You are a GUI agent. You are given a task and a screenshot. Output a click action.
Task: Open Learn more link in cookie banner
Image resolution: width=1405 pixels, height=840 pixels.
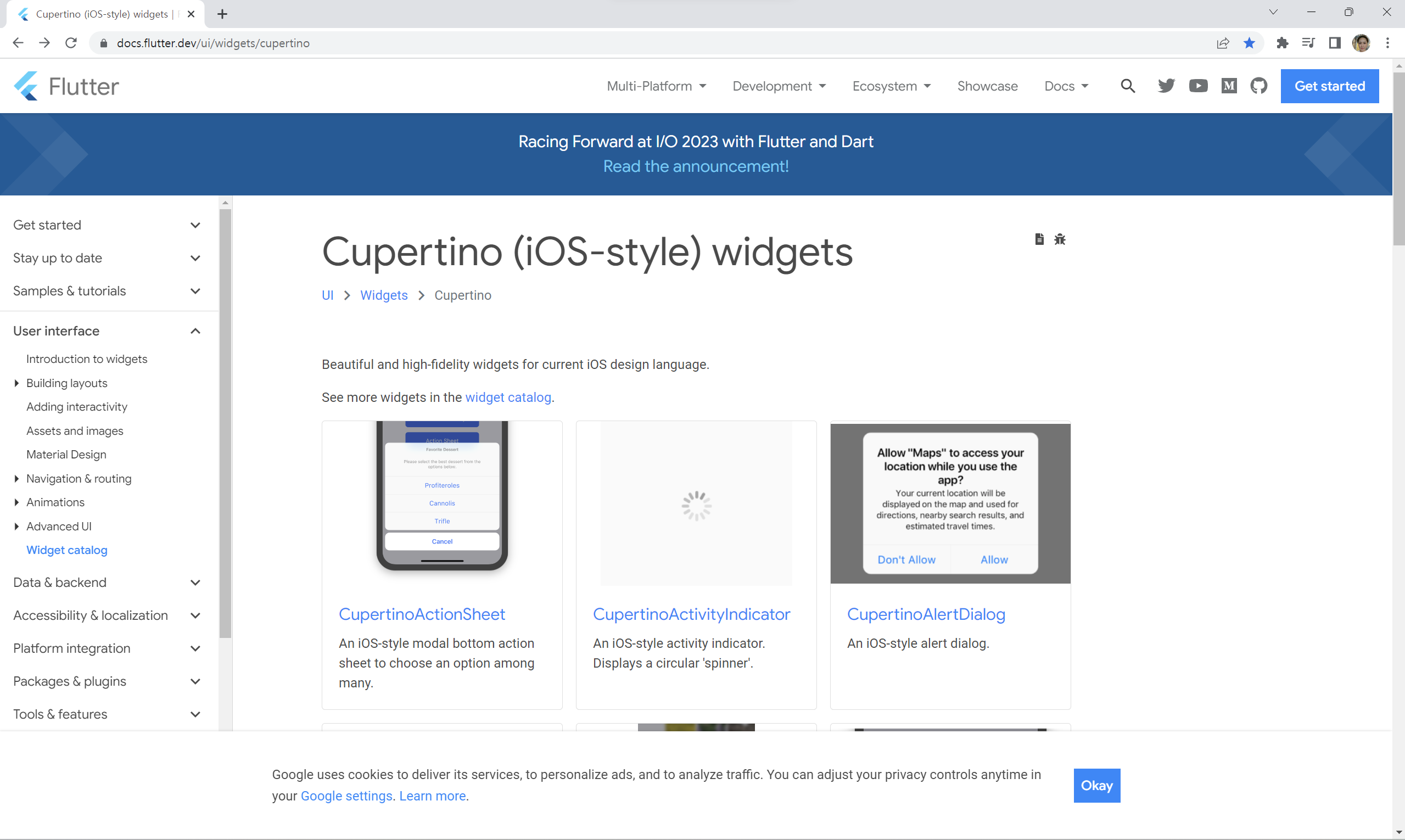[x=433, y=796]
